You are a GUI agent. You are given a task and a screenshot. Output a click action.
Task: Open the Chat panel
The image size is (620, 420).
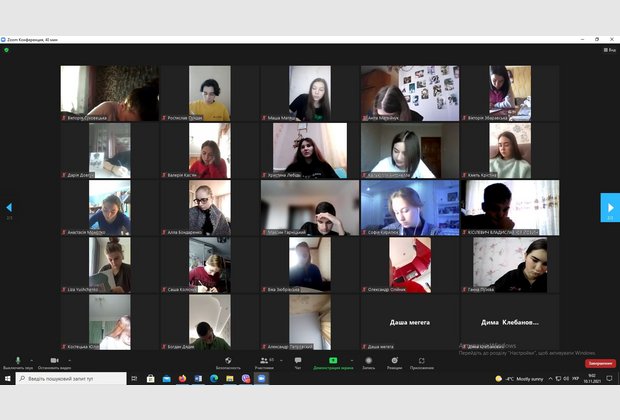(x=298, y=363)
